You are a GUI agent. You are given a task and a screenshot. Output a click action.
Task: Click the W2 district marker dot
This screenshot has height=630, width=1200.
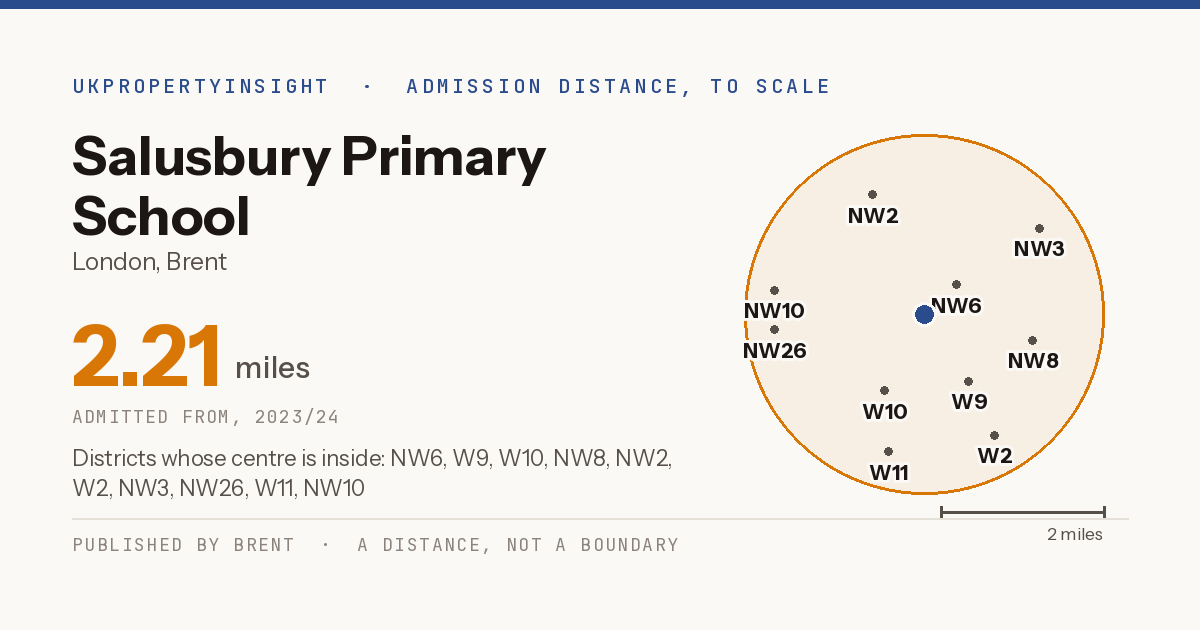point(994,435)
